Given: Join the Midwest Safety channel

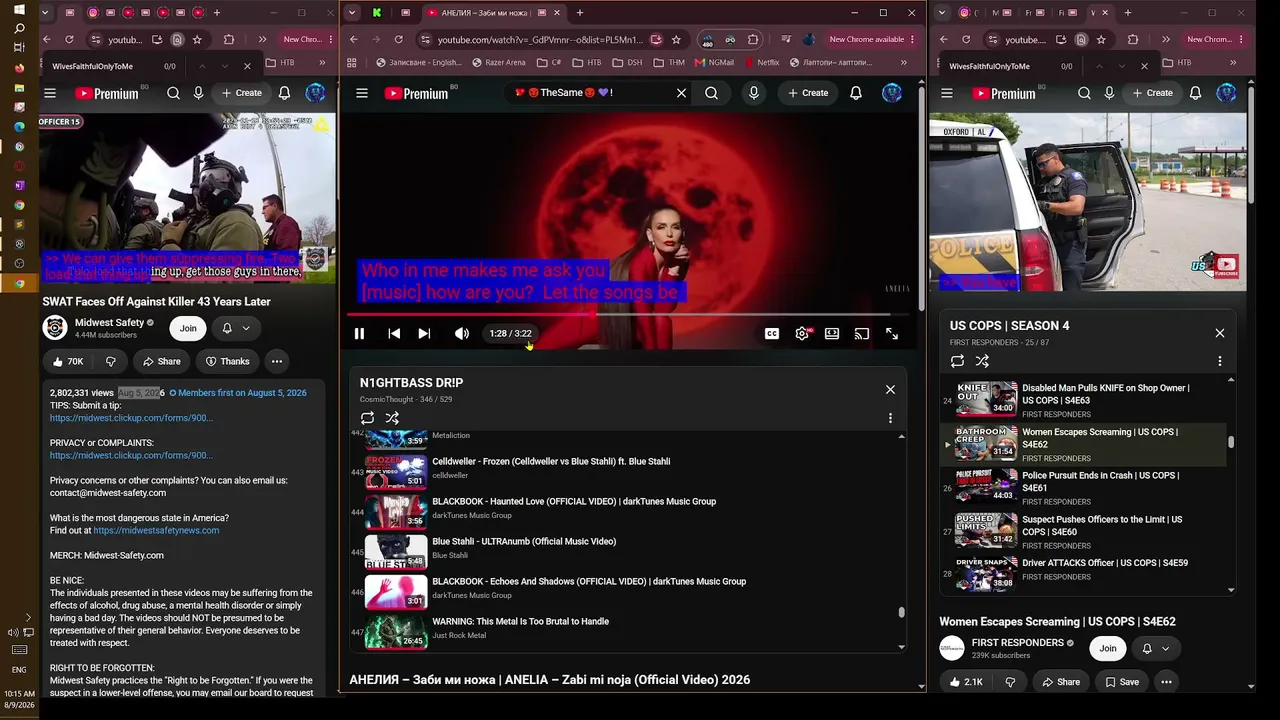Looking at the screenshot, I should pyautogui.click(x=188, y=328).
